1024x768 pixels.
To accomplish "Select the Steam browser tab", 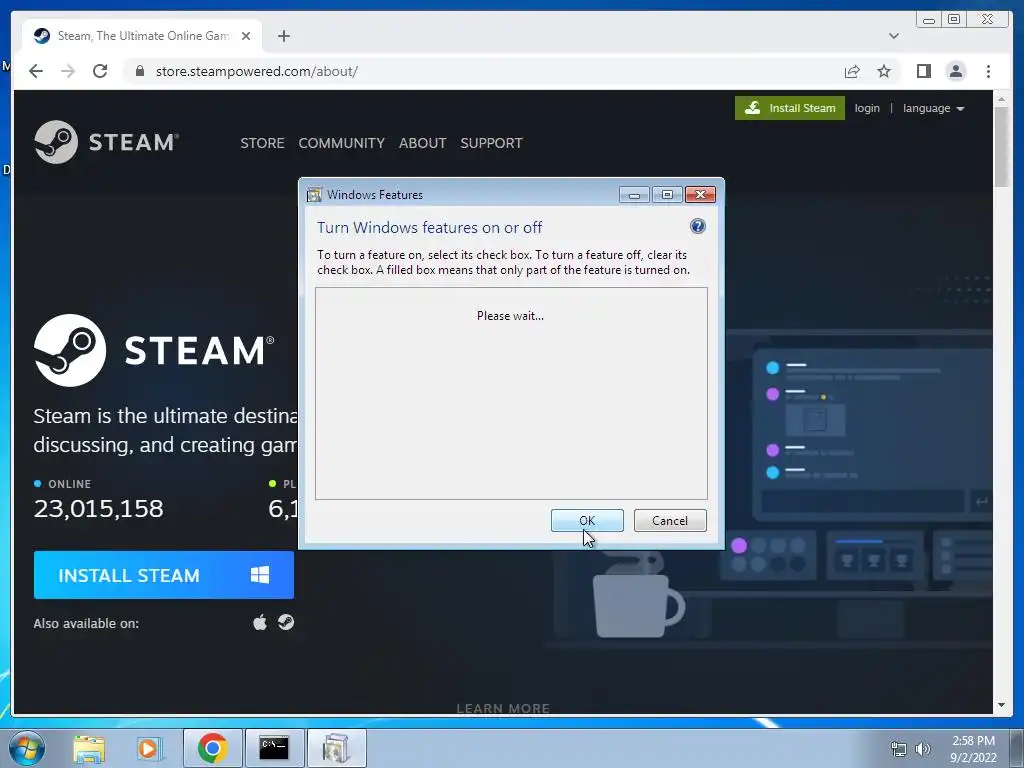I will pos(142,36).
